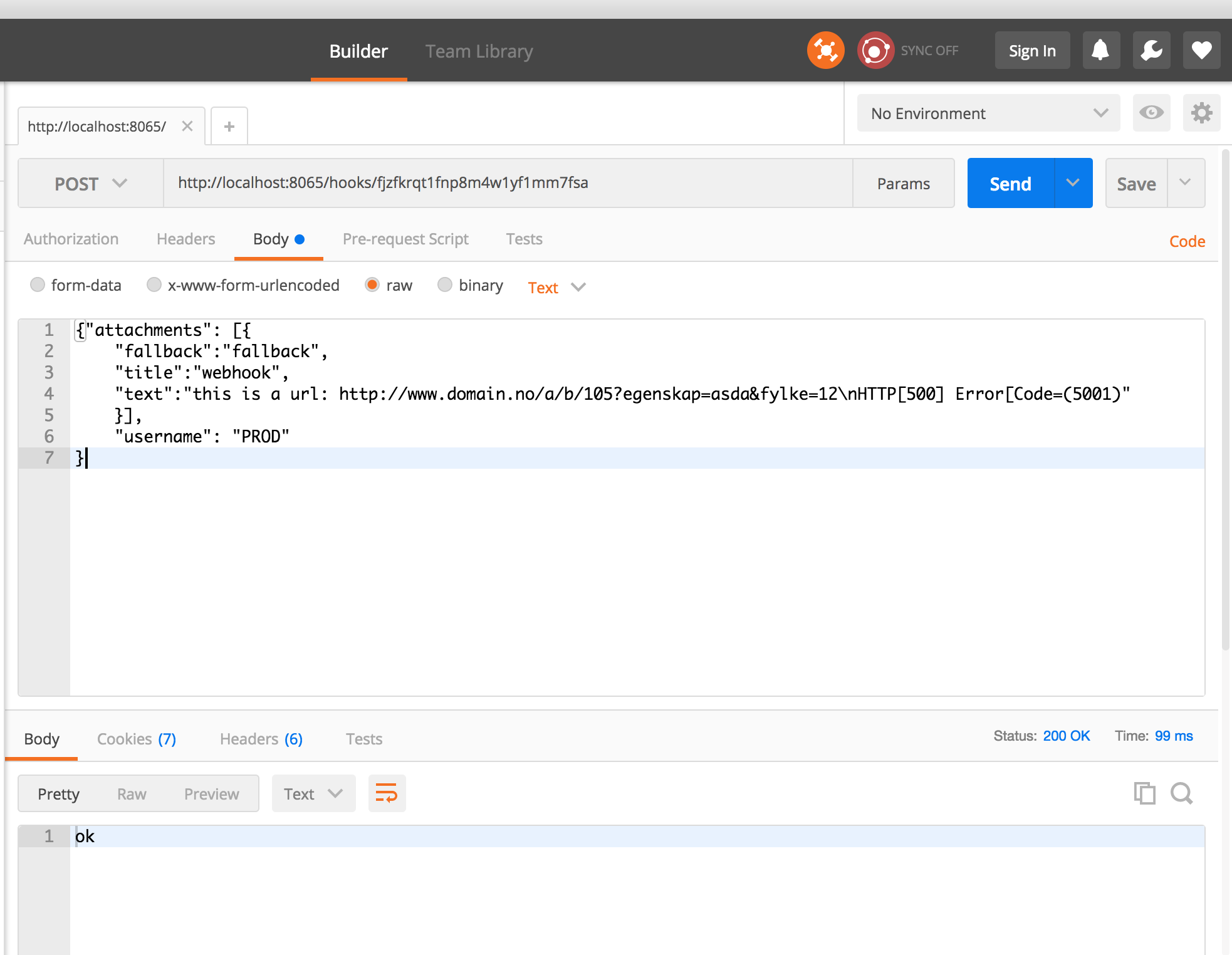The image size is (1232, 955).
Task: Click the 200 OK status value
Action: coord(1066,736)
